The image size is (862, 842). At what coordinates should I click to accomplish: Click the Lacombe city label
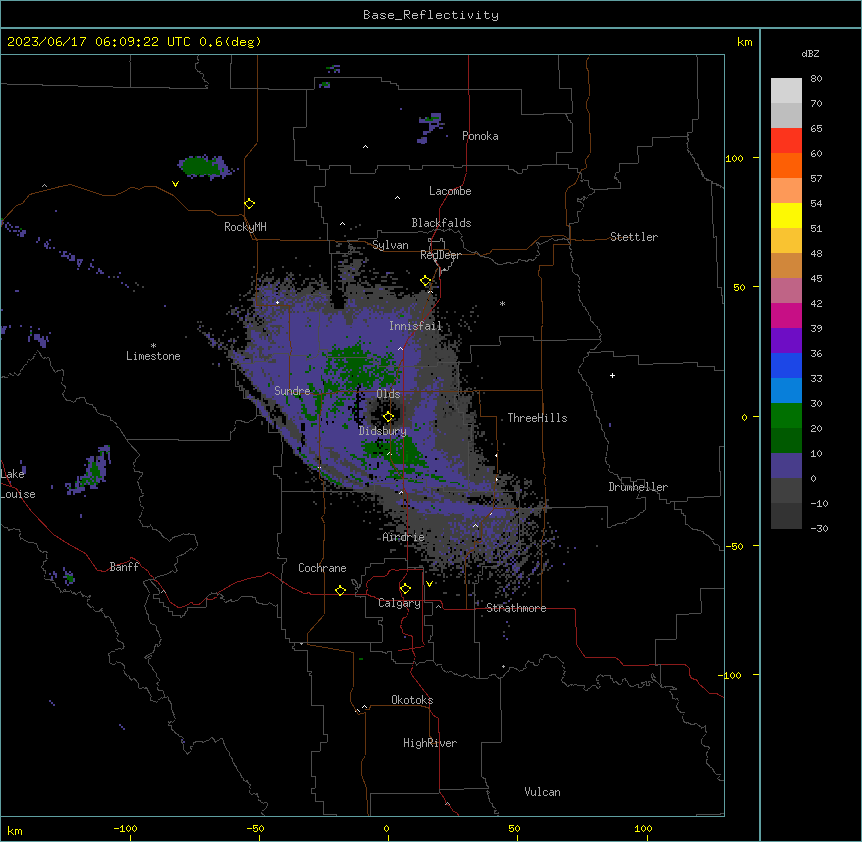coord(450,191)
